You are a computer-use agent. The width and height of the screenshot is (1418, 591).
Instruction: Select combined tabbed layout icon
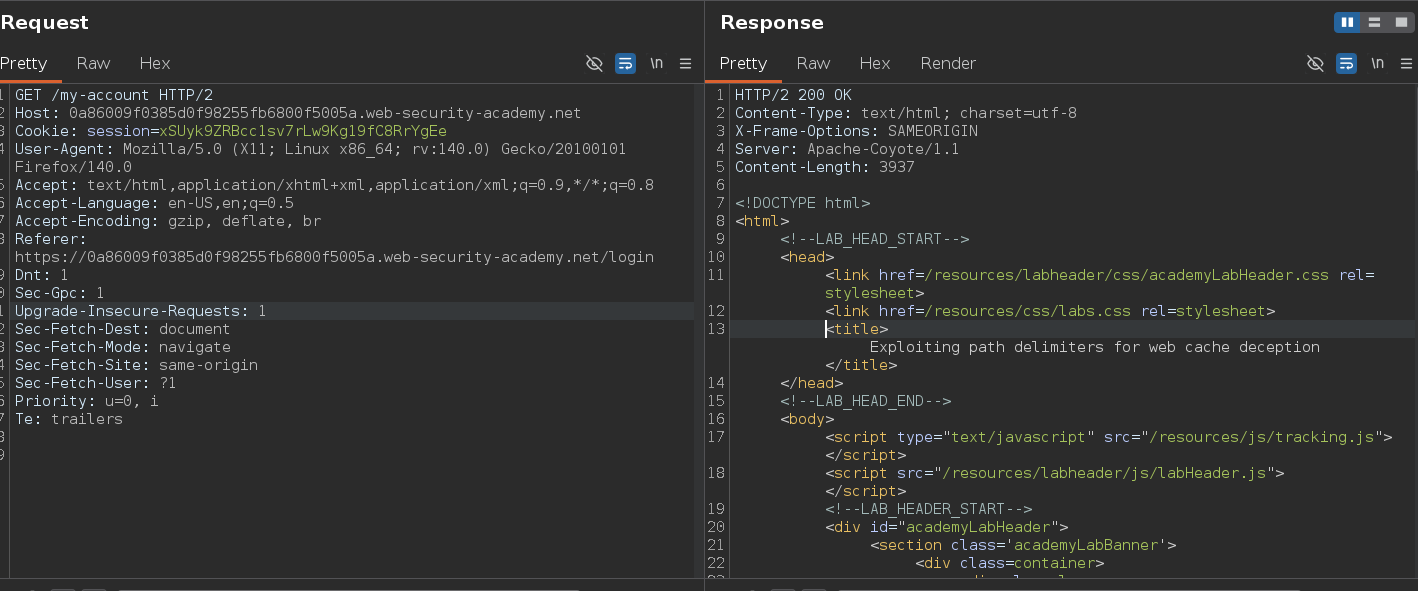pyautogui.click(x=1400, y=22)
